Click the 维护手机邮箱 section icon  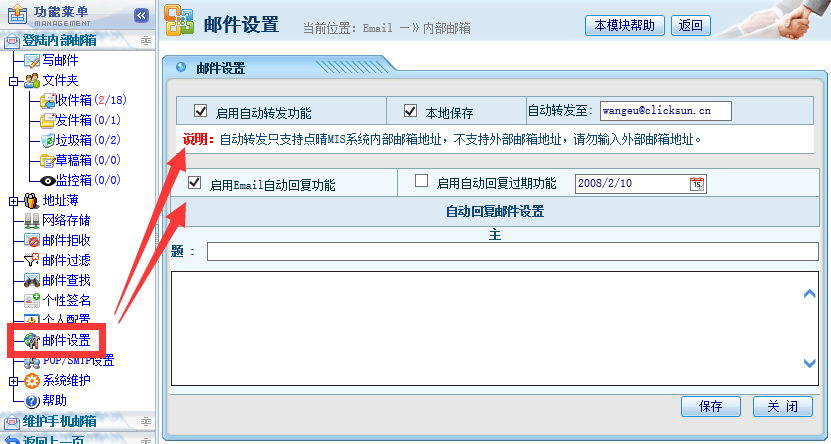(x=12, y=422)
